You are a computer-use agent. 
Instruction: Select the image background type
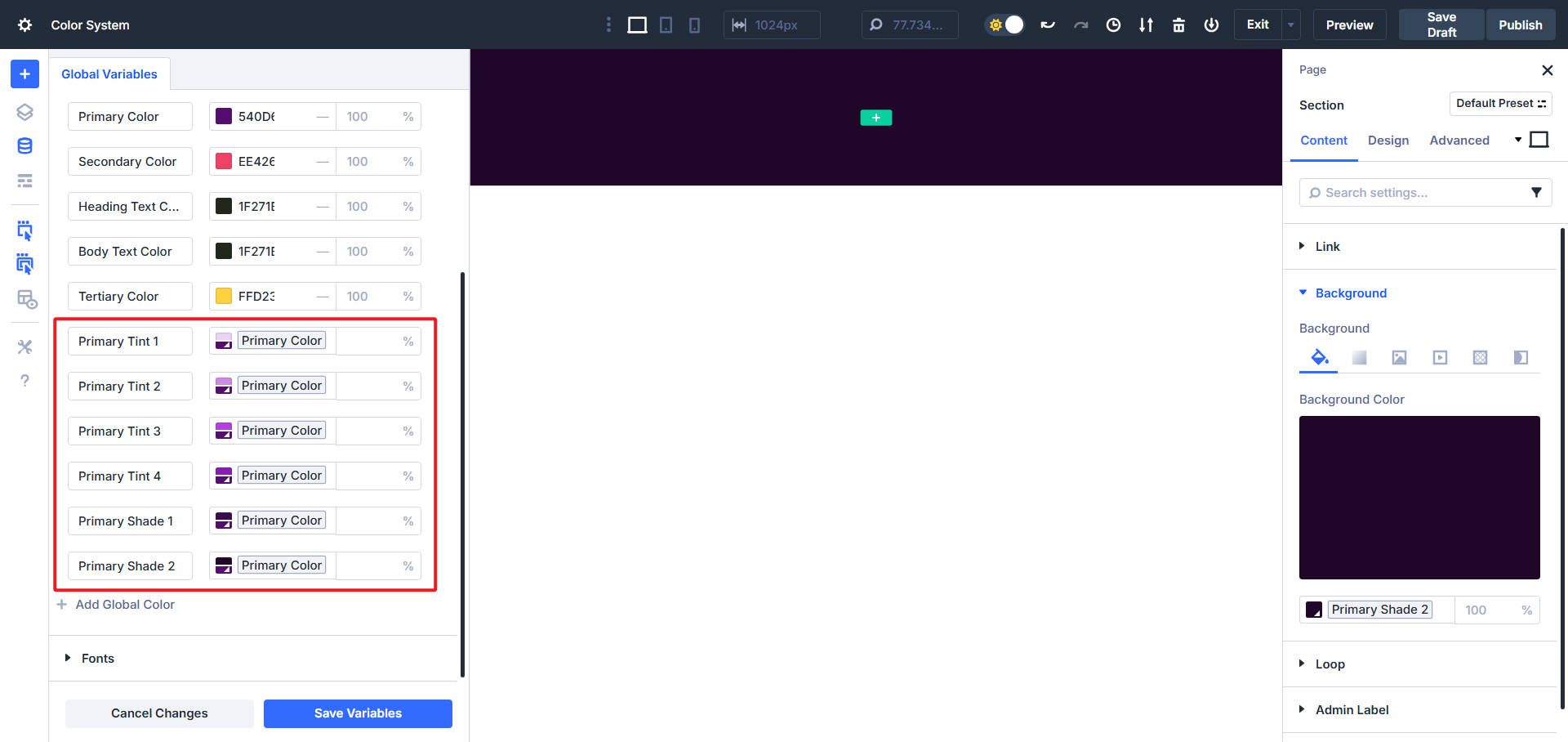tap(1399, 357)
